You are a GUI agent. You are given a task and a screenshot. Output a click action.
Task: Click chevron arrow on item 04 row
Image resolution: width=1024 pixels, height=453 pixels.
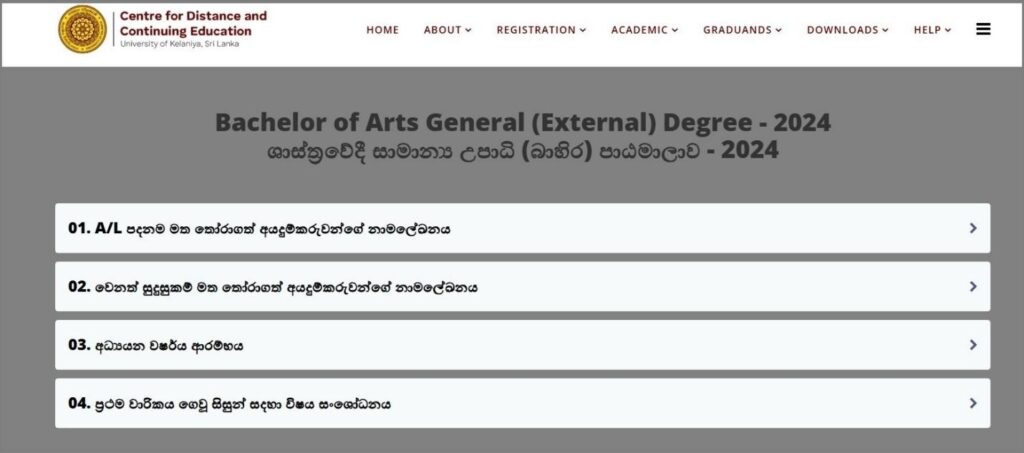(x=973, y=404)
